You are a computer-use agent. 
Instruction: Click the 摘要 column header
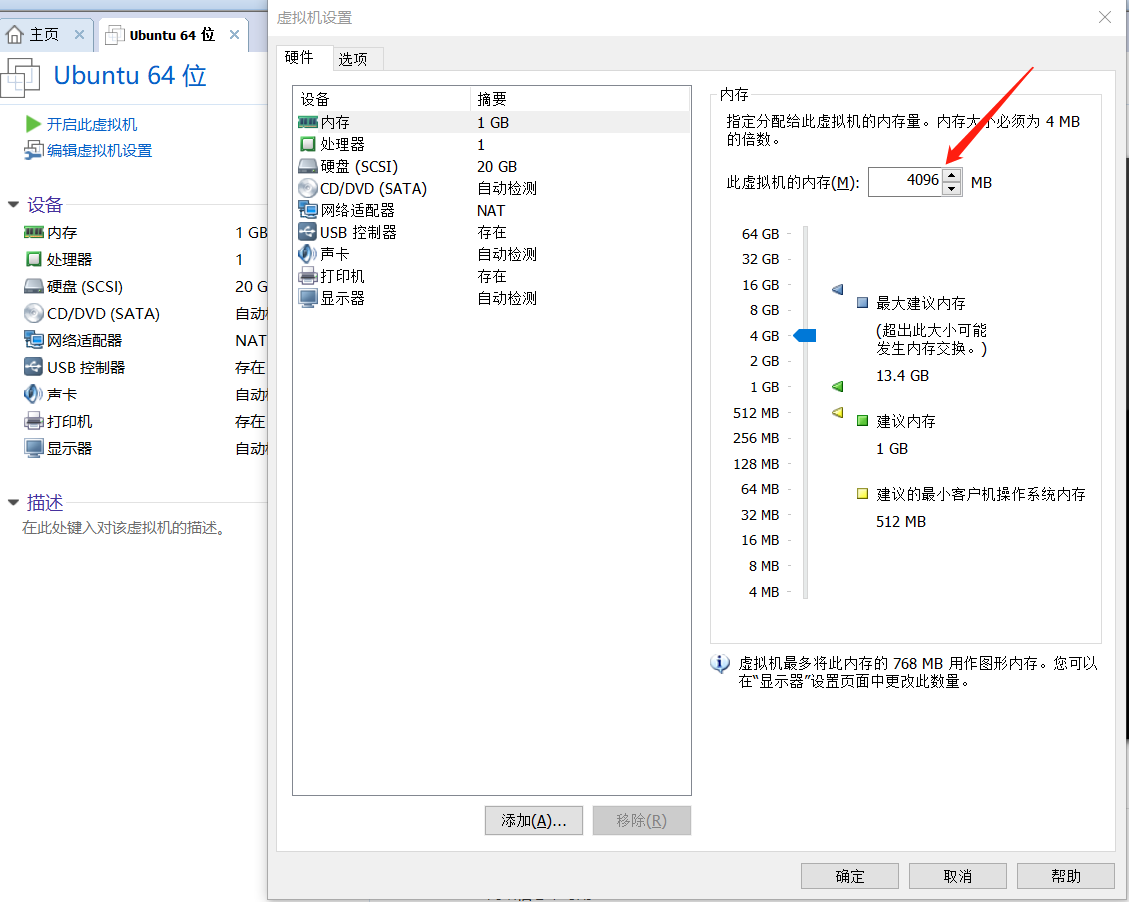click(580, 99)
